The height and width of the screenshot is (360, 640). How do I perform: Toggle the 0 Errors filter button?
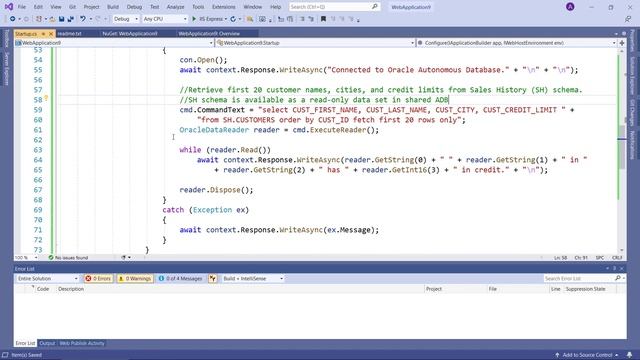[x=98, y=278]
